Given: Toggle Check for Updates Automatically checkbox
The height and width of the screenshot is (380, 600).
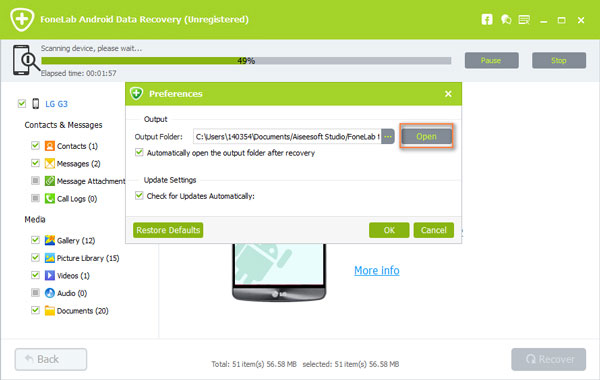Looking at the screenshot, I should coord(139,196).
